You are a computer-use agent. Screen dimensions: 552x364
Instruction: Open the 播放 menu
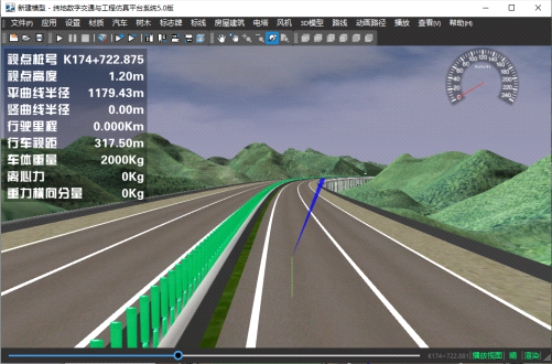point(402,23)
